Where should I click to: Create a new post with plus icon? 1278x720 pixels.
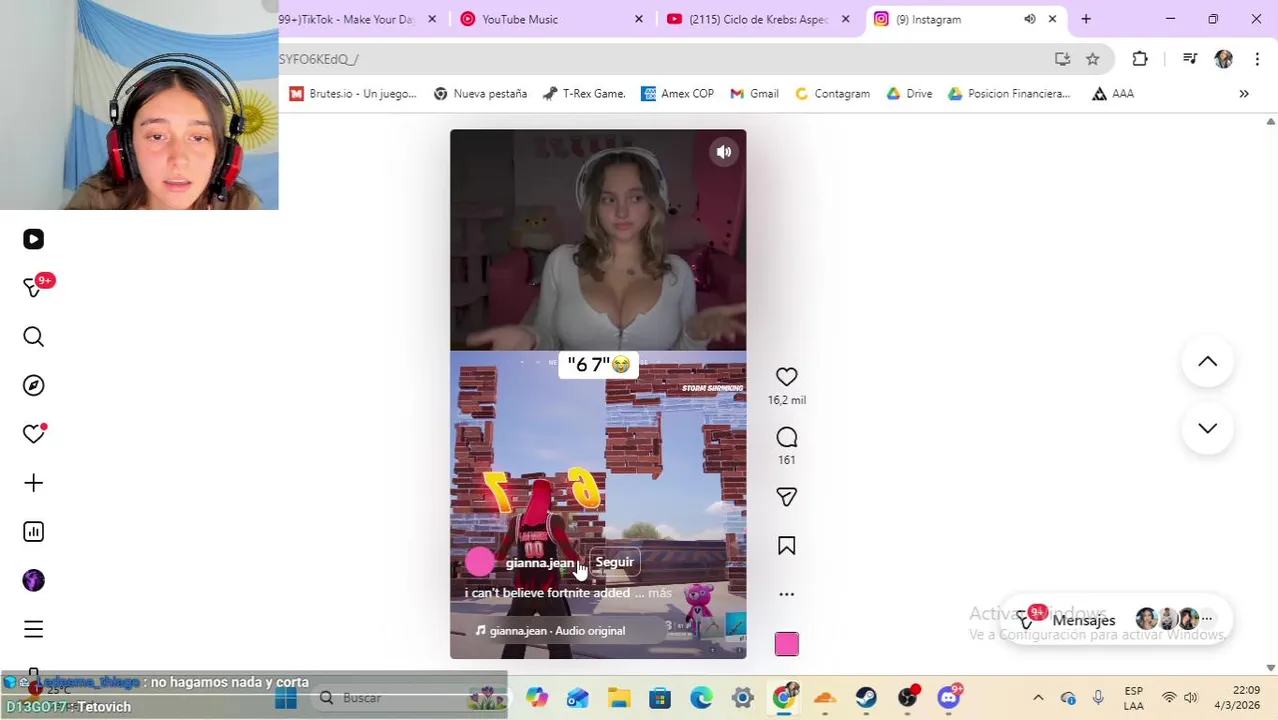click(x=33, y=483)
